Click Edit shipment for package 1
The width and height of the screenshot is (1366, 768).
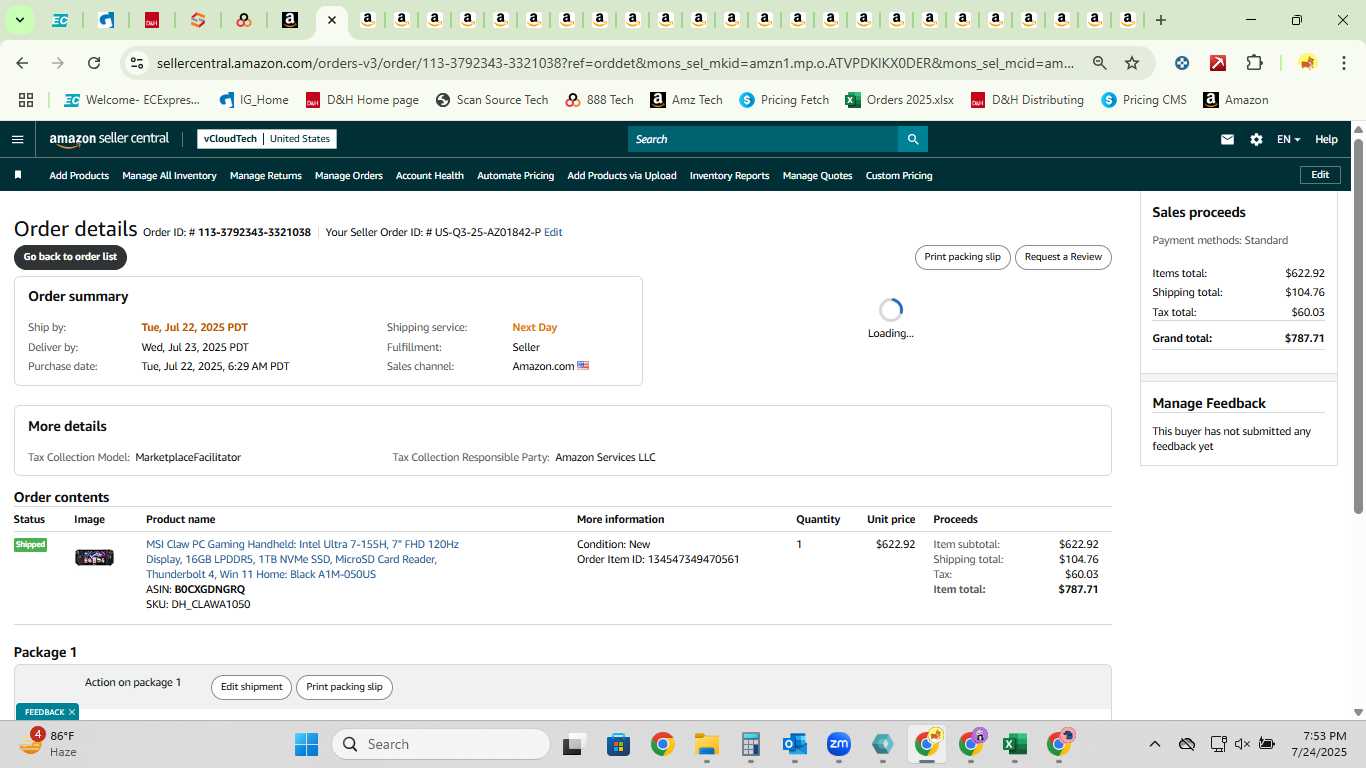click(x=251, y=687)
